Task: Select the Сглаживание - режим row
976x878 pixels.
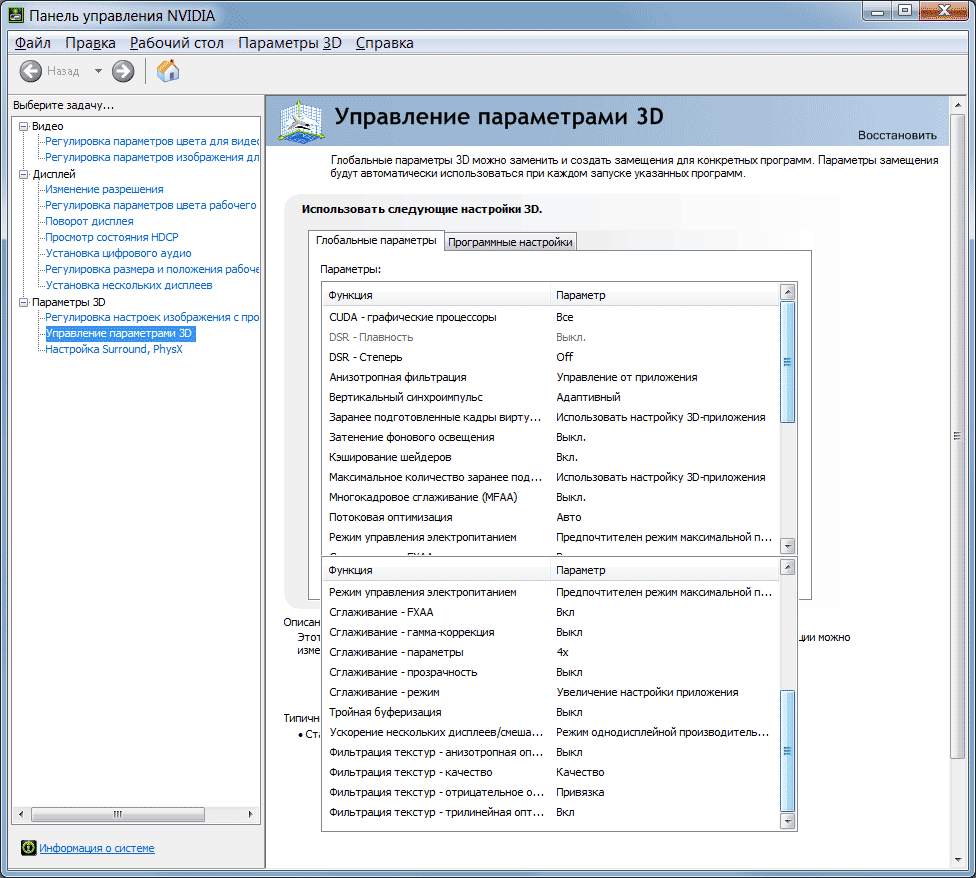Action: (551, 692)
